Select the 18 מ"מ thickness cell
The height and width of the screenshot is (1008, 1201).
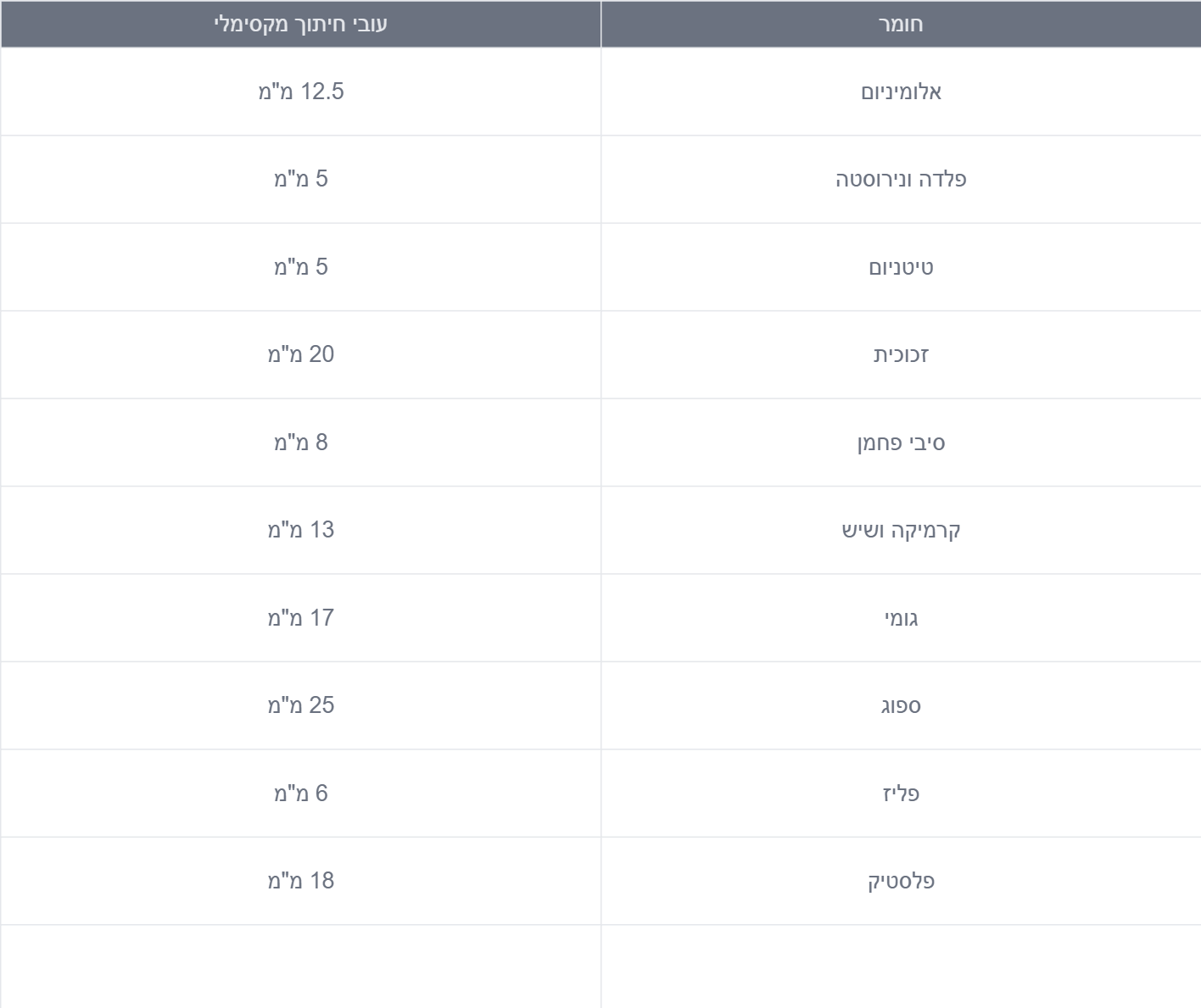pos(301,881)
